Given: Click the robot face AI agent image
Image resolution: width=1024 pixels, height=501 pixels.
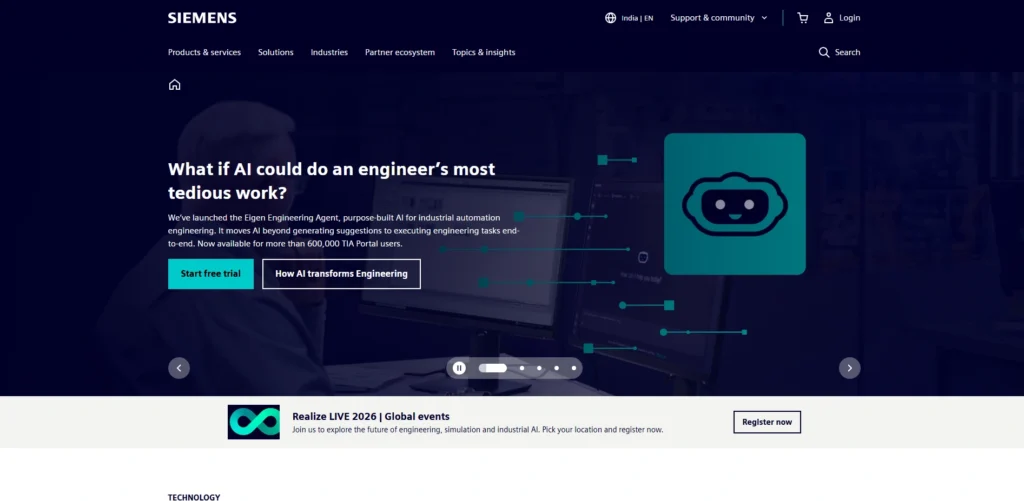Looking at the screenshot, I should 735,204.
